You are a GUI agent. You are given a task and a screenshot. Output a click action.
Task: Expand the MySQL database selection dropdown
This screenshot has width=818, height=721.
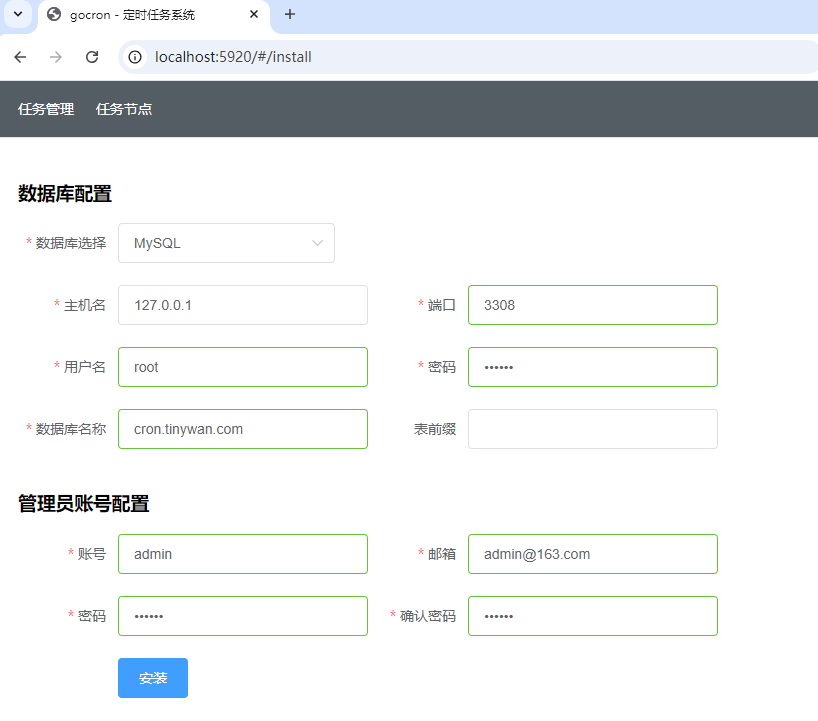click(x=226, y=243)
